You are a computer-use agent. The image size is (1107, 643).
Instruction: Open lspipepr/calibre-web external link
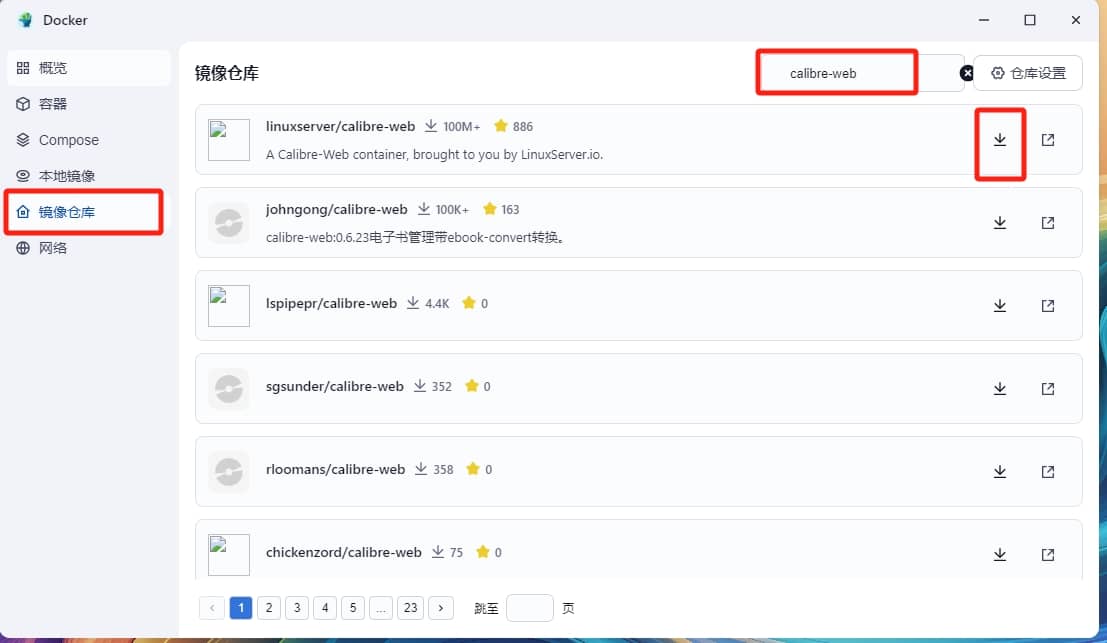click(1048, 306)
